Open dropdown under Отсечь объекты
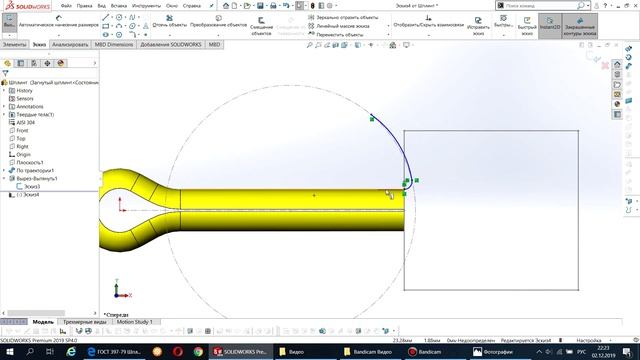 (169, 35)
